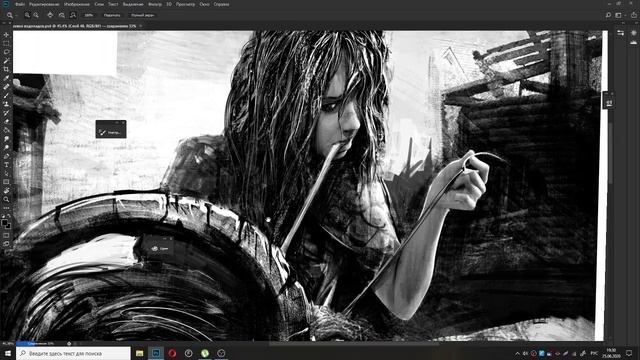Change screen mode from toolbar bottom
Image resolution: width=640 pixels, height=360 pixels.
click(x=6, y=244)
